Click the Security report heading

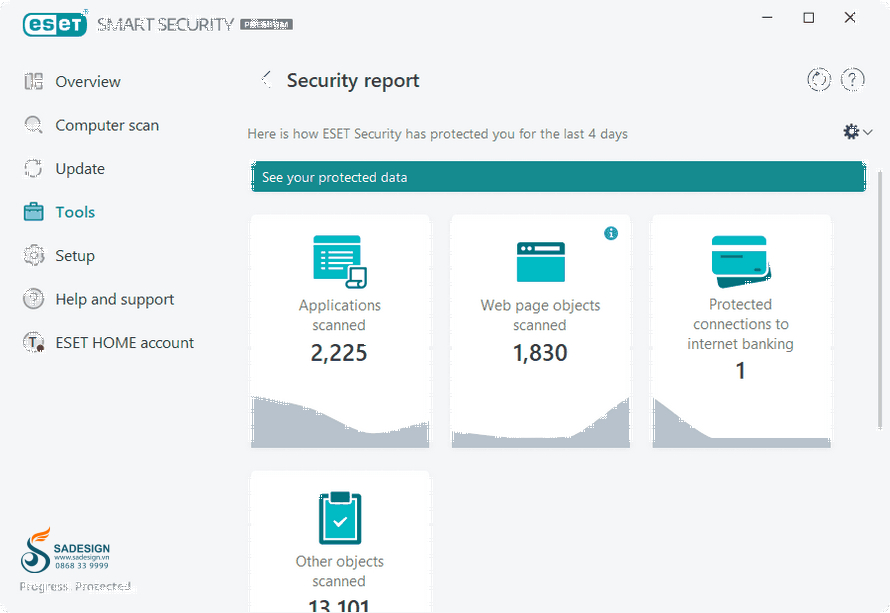pyautogui.click(x=353, y=80)
